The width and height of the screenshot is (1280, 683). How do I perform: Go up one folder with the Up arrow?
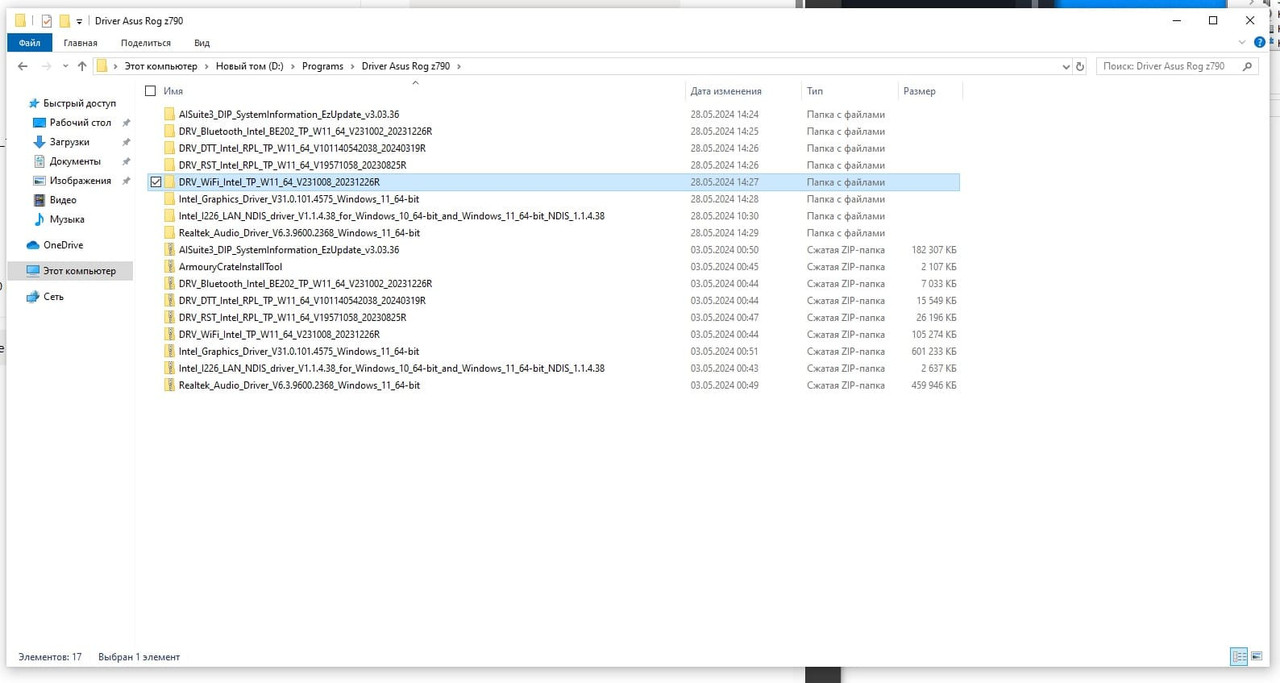(x=82, y=66)
